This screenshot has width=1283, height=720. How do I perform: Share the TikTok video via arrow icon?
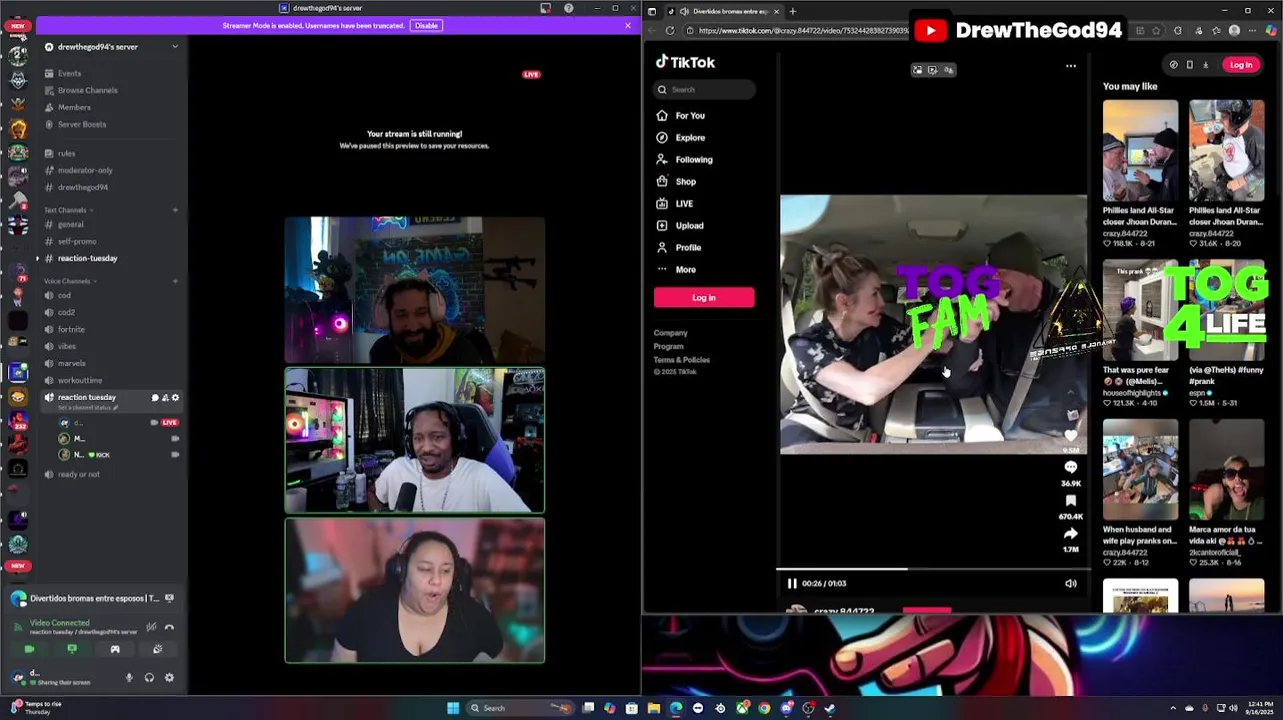pos(1071,534)
